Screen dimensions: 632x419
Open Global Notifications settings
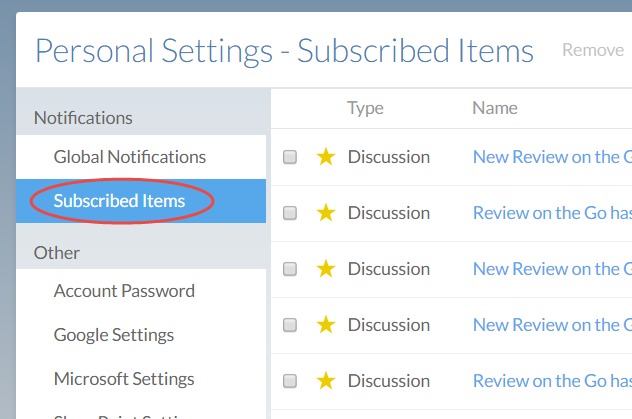coord(130,157)
